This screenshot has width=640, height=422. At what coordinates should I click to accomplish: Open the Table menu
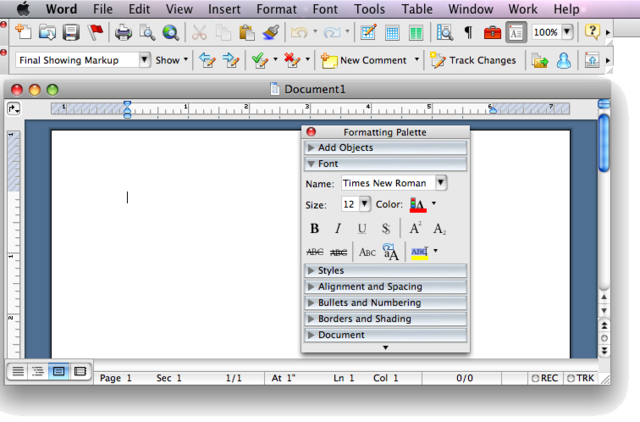pos(417,9)
